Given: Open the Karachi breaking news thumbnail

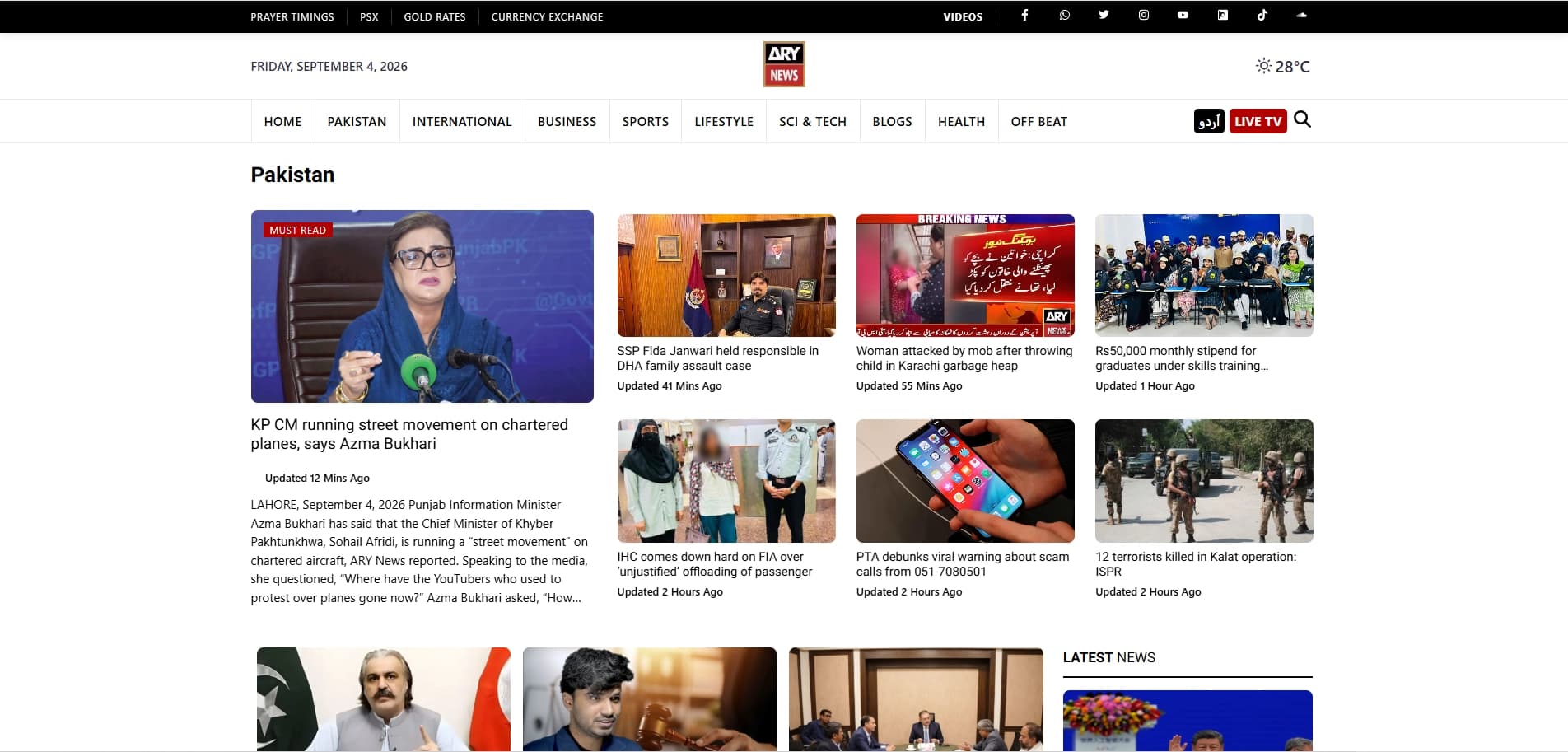Looking at the screenshot, I should pos(965,275).
